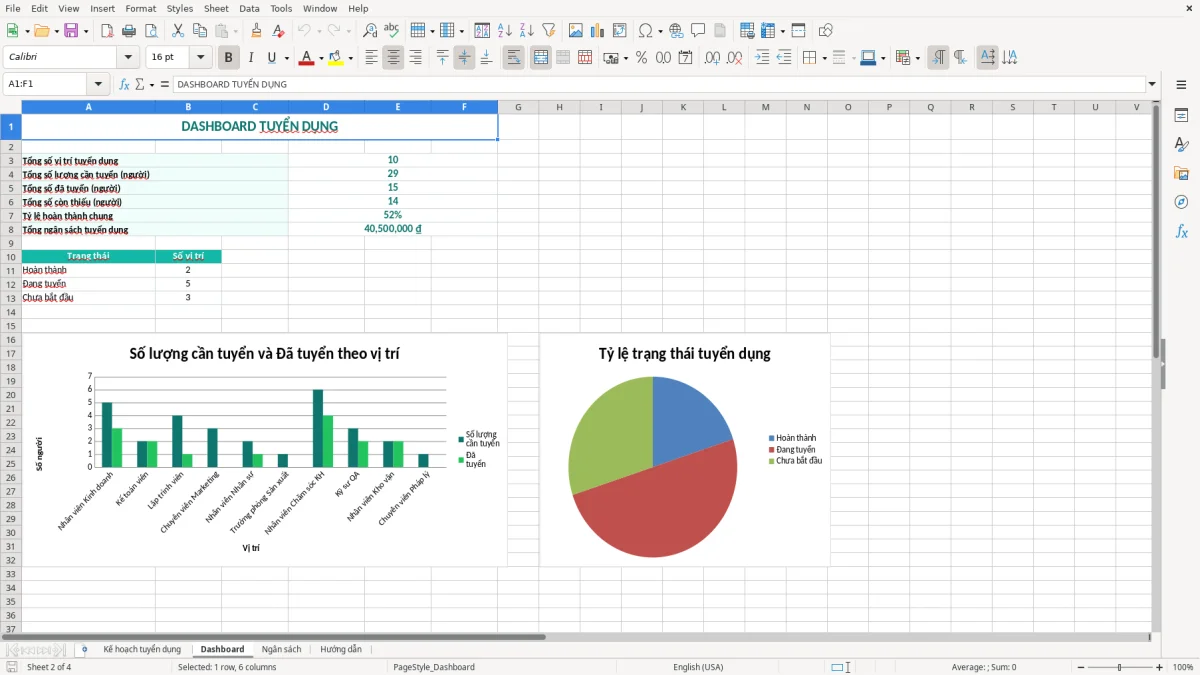Insert Comment speech bubble icon

coord(698,31)
